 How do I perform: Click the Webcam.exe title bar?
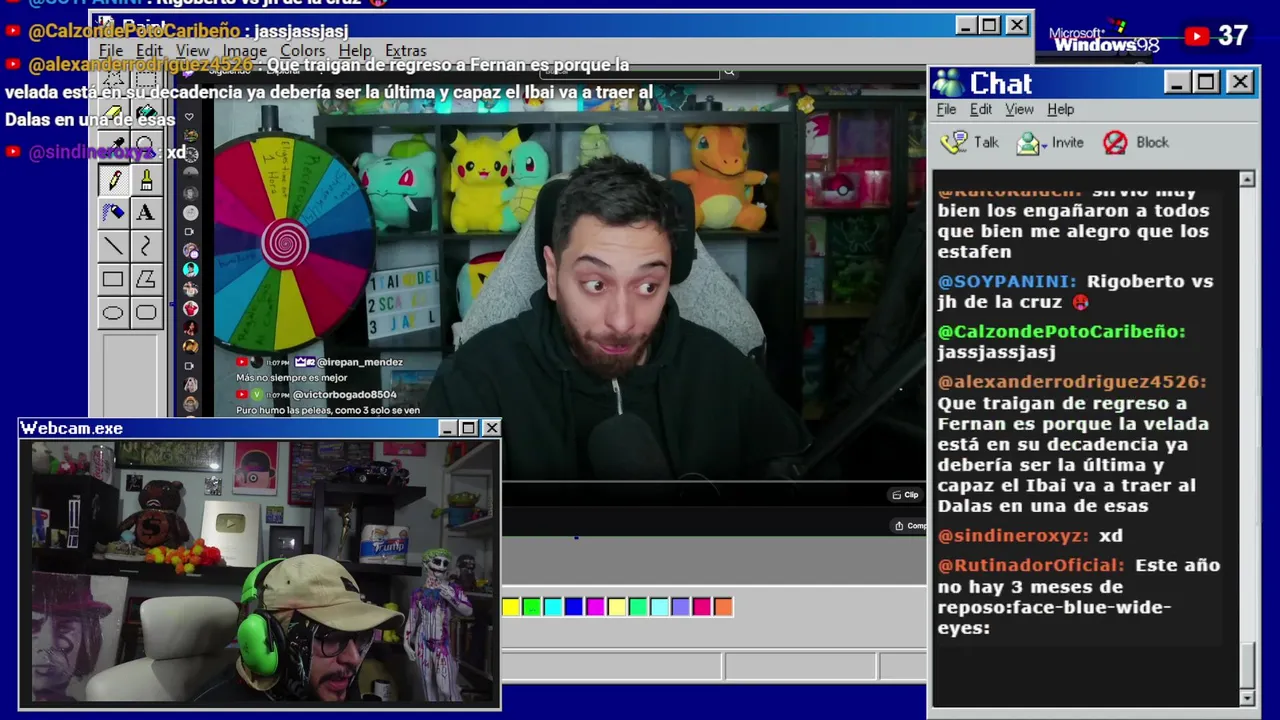(260, 428)
